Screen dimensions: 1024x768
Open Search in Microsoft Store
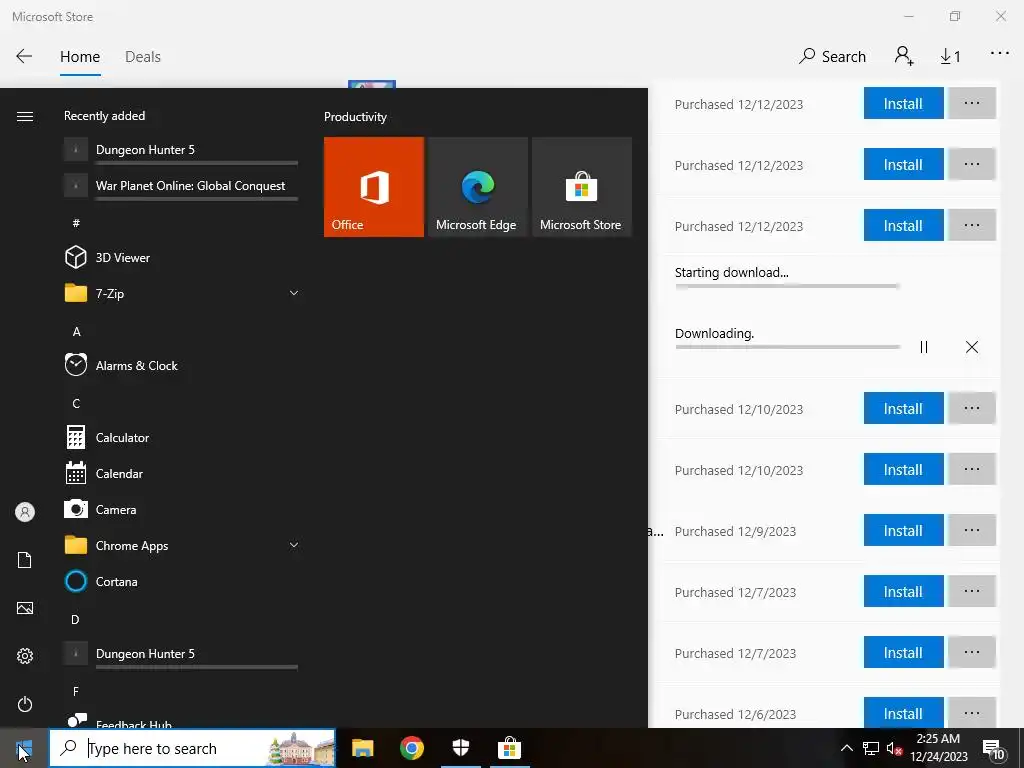832,56
